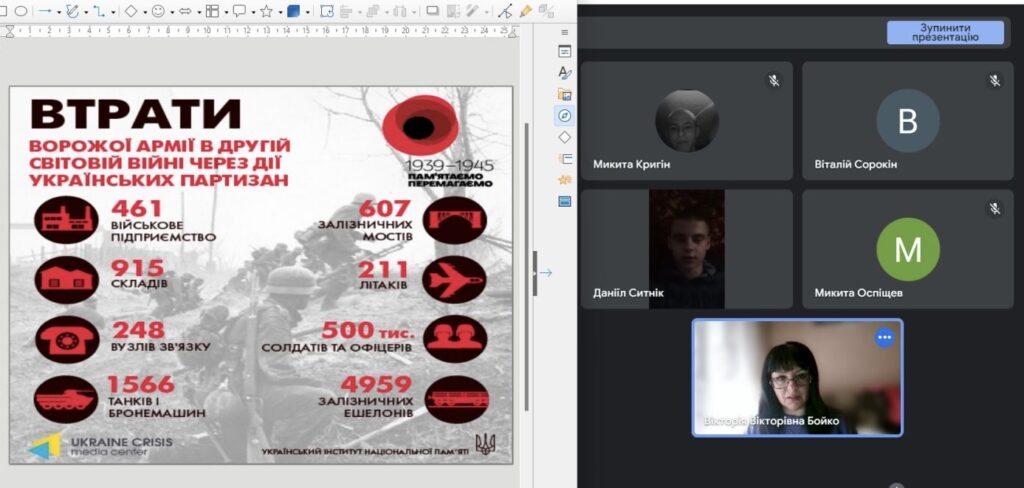The height and width of the screenshot is (488, 1024).
Task: Open the Animation panel in the sidebar
Action: [565, 180]
